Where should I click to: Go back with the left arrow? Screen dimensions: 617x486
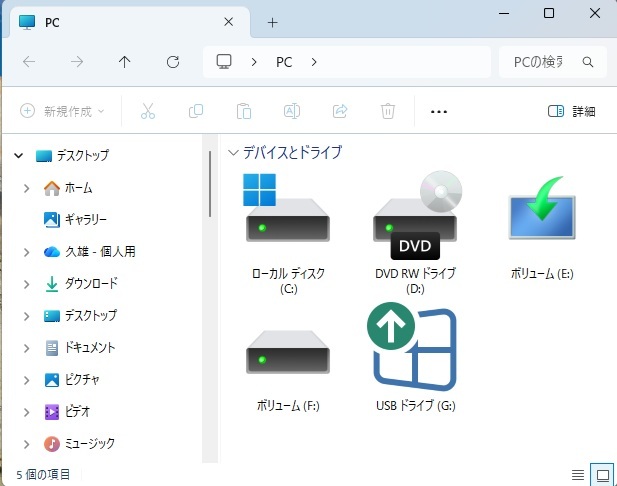pyautogui.click(x=29, y=62)
